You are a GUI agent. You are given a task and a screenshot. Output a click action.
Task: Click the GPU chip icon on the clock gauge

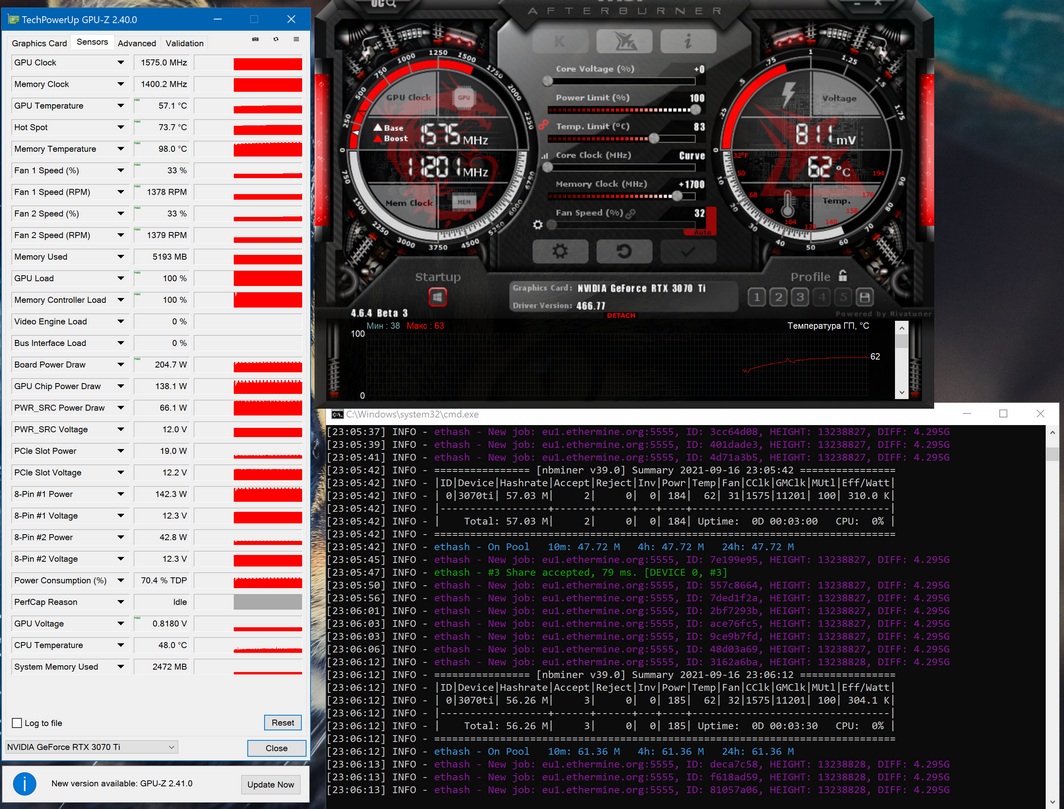click(463, 97)
